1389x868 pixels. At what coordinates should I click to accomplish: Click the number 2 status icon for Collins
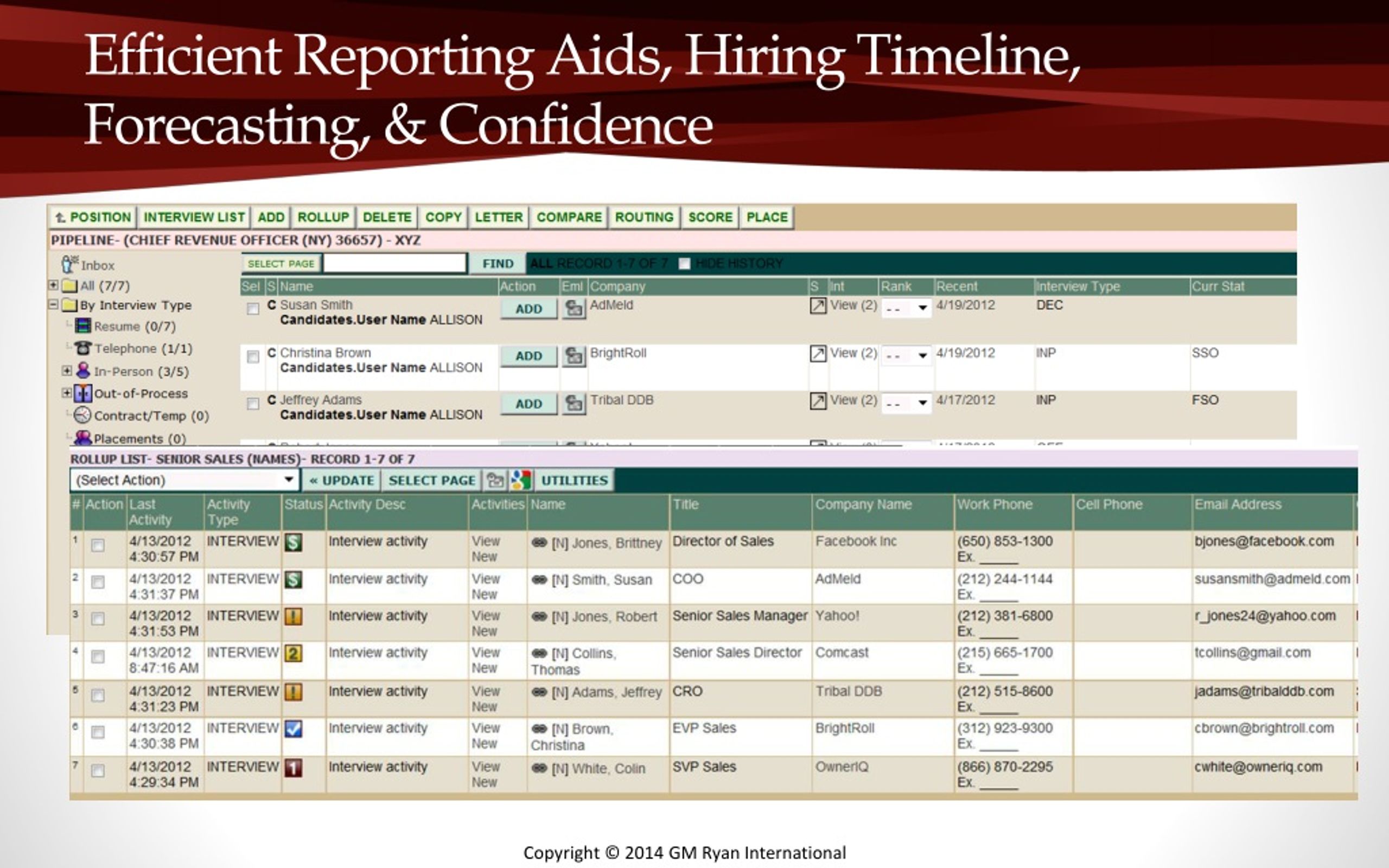coord(294,653)
